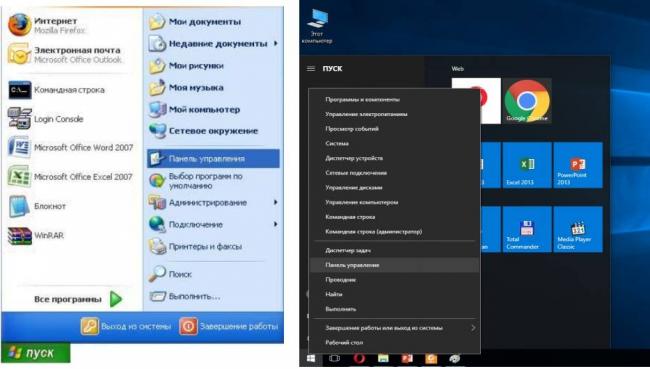Open Сетевое окружение
Screen dimensions: 650x369
203,131
